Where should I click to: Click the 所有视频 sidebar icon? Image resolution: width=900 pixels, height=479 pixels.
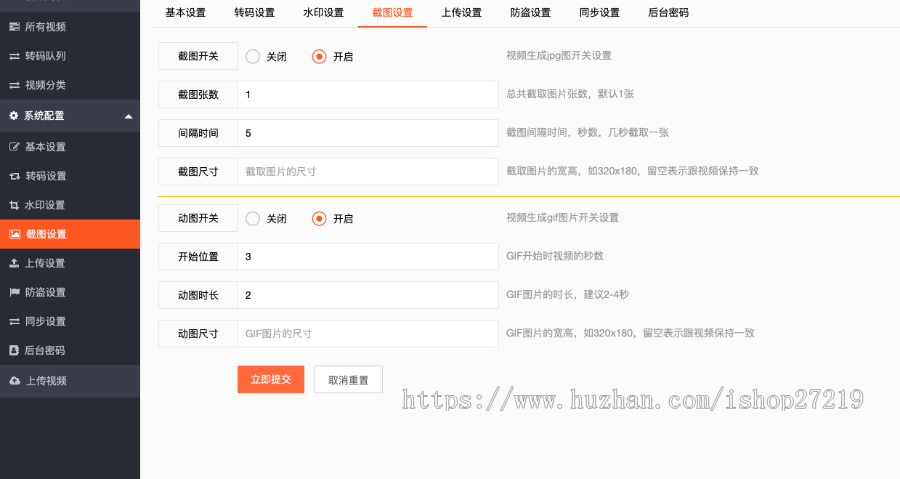click(14, 26)
